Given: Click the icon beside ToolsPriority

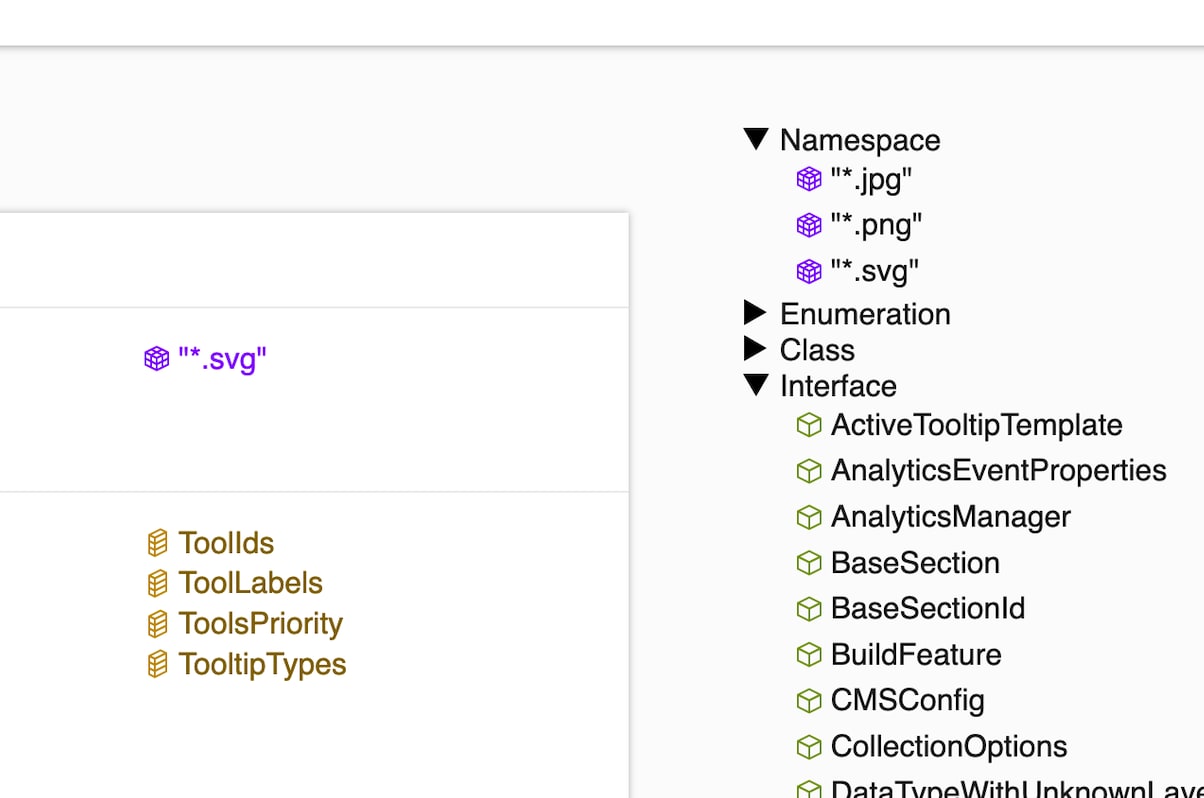Looking at the screenshot, I should point(157,624).
